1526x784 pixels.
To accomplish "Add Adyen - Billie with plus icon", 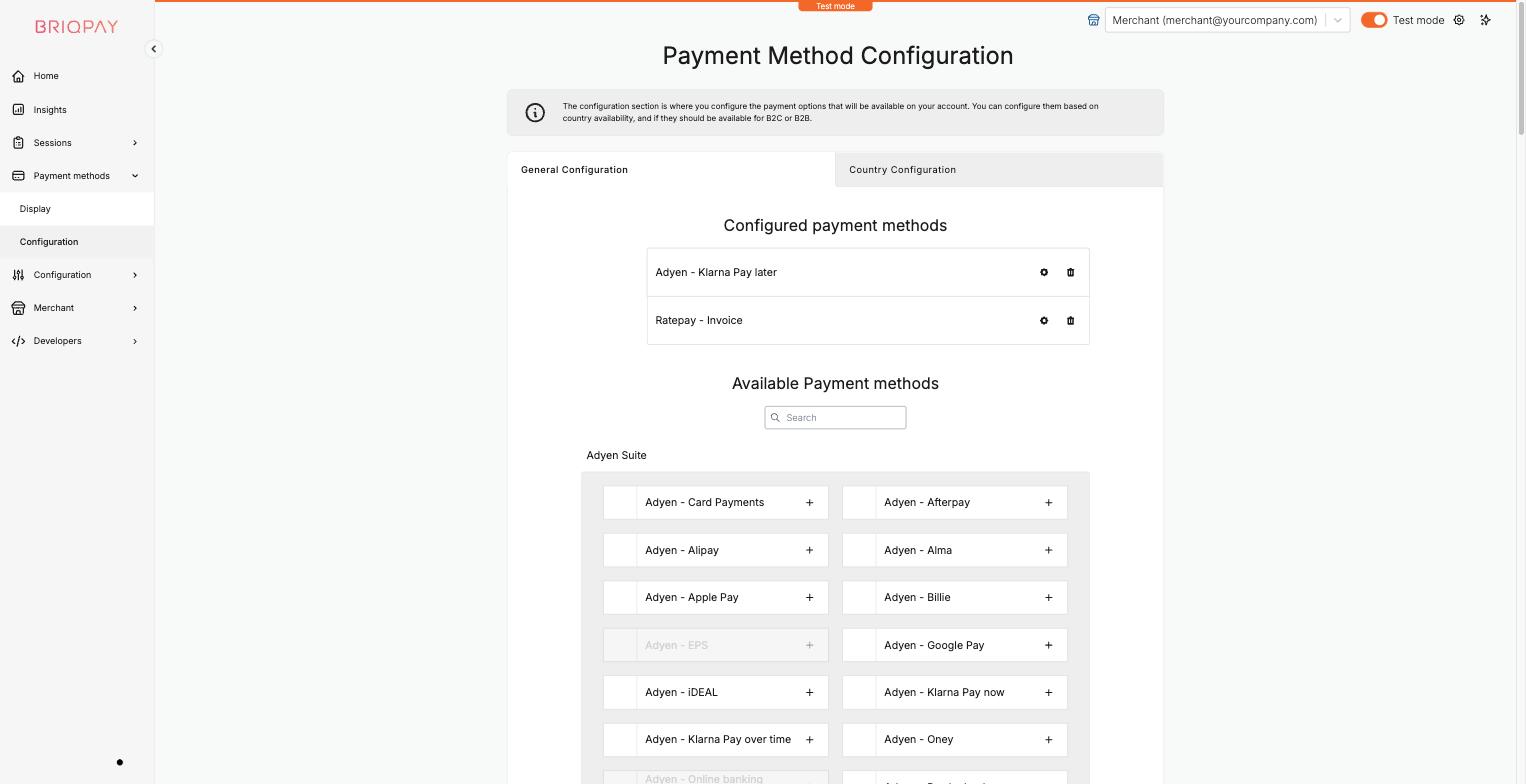I will pyautogui.click(x=1049, y=598).
